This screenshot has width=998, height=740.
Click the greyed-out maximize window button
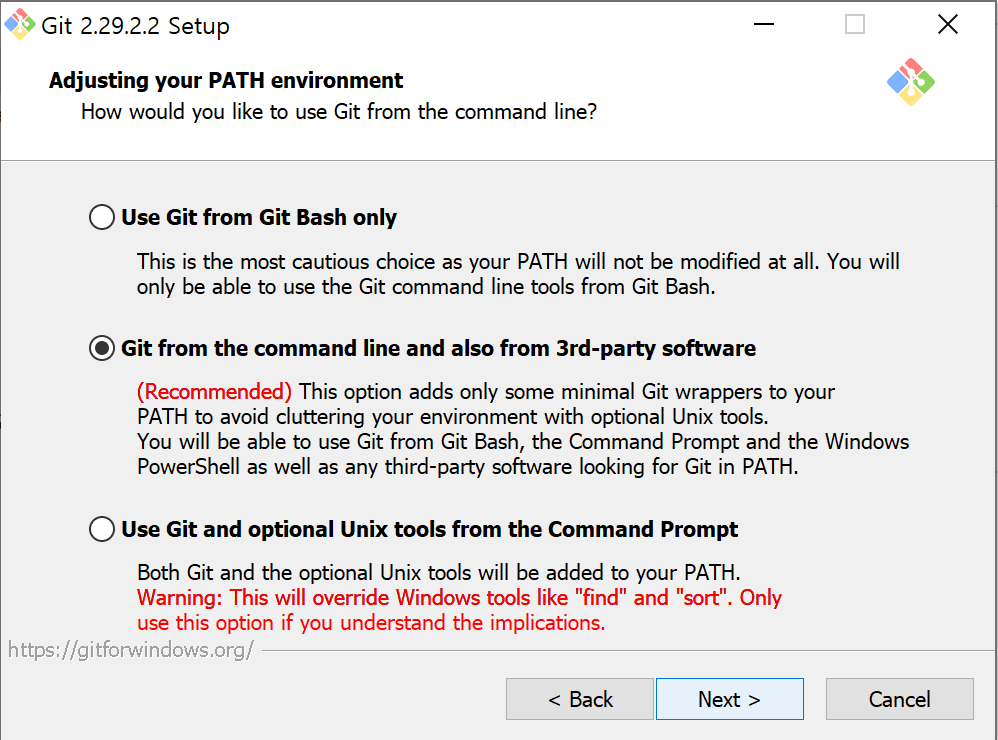855,24
